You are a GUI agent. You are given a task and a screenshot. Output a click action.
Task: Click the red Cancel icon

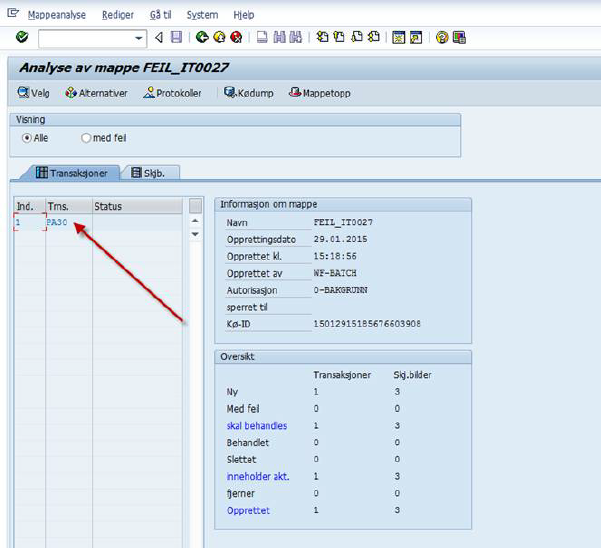(236, 37)
